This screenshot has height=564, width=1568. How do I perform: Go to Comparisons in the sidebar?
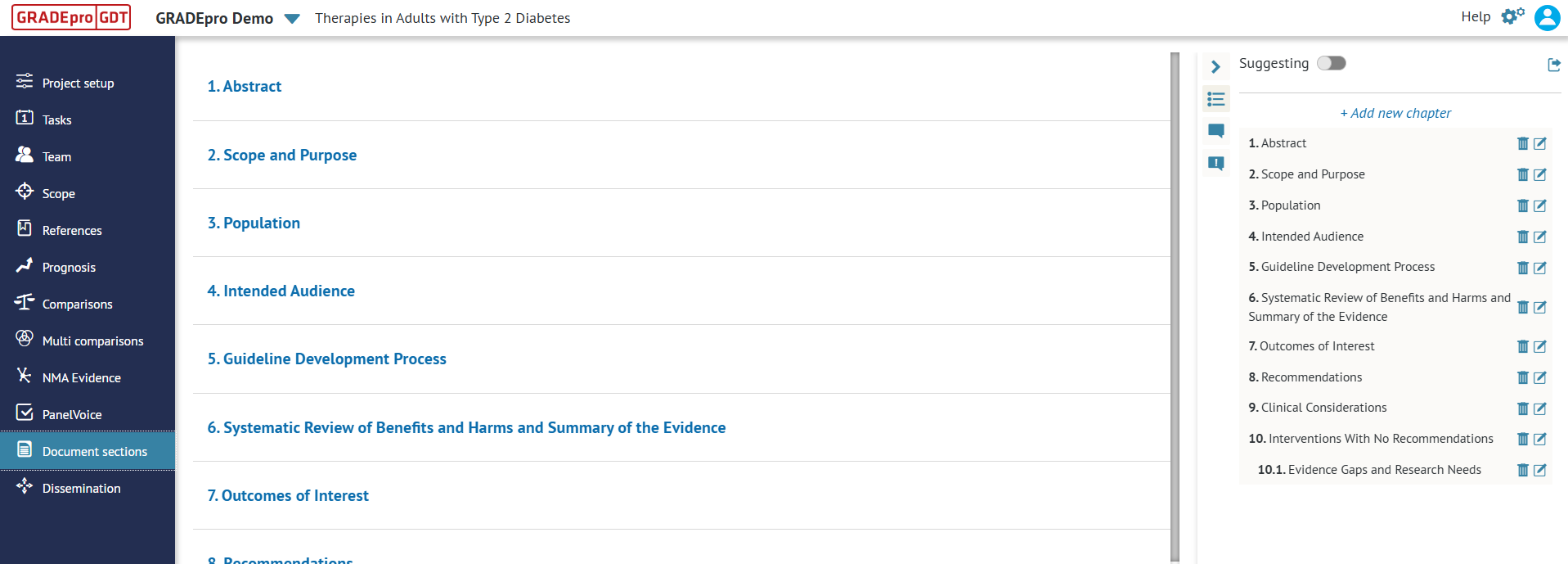point(77,305)
